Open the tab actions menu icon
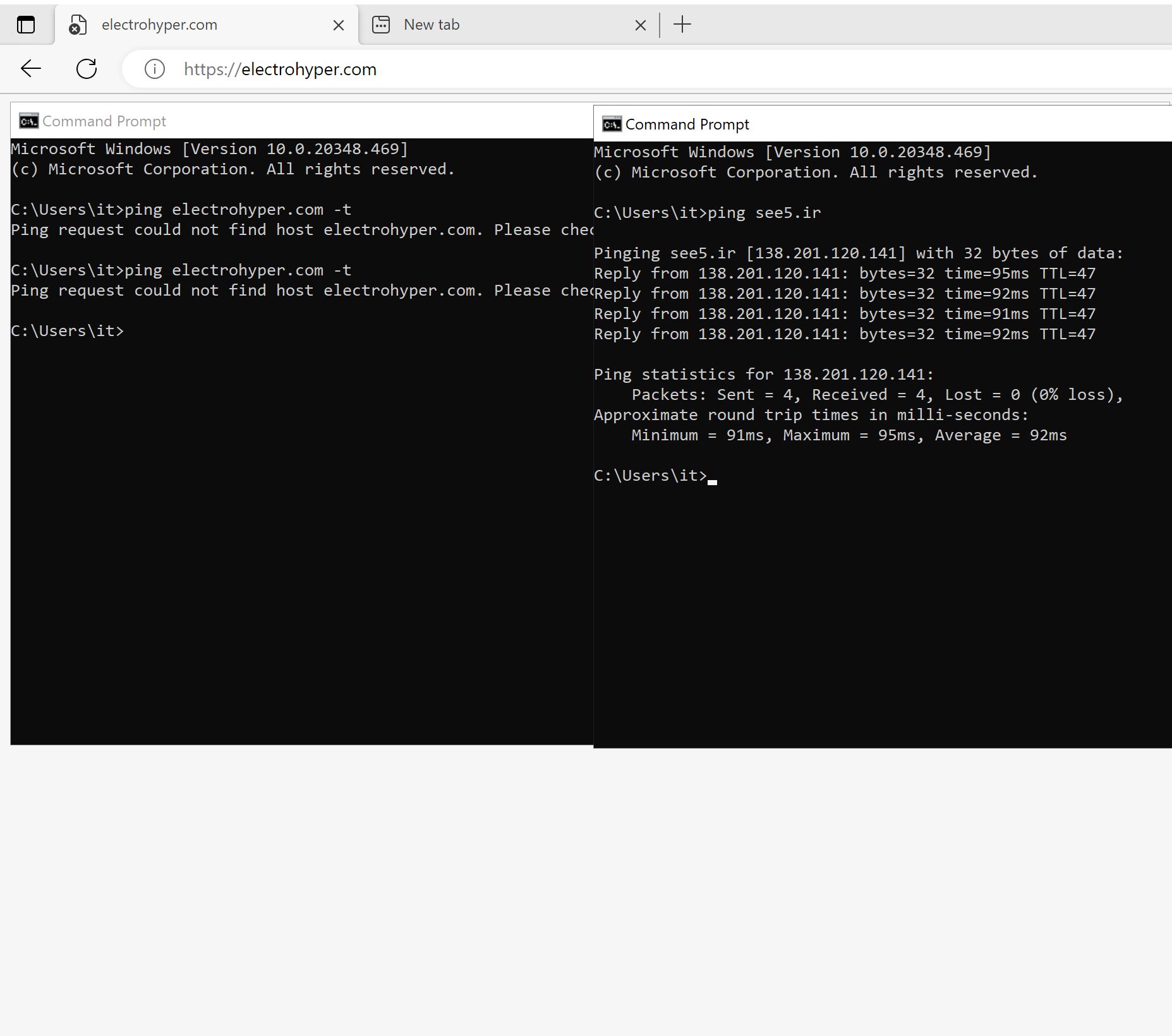Image resolution: width=1172 pixels, height=1036 pixels. tap(26, 25)
